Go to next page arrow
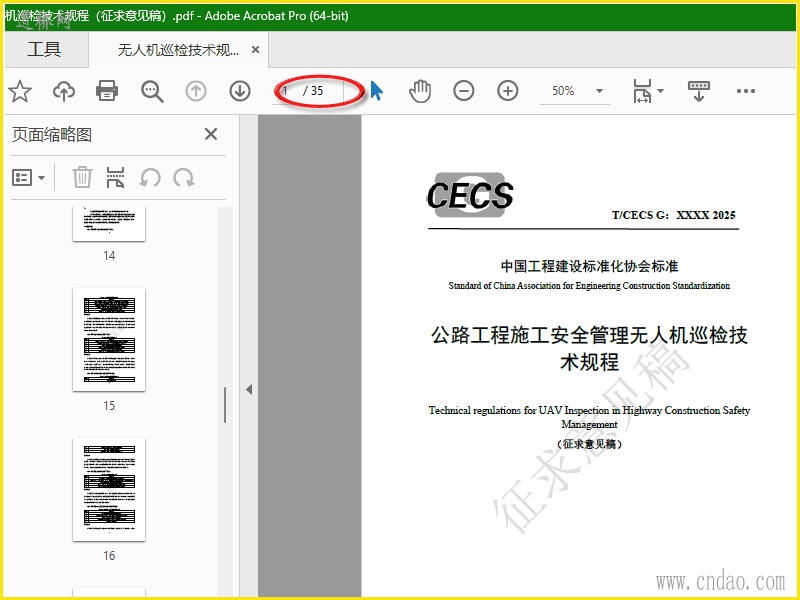Image resolution: width=800 pixels, height=600 pixels. tap(240, 91)
